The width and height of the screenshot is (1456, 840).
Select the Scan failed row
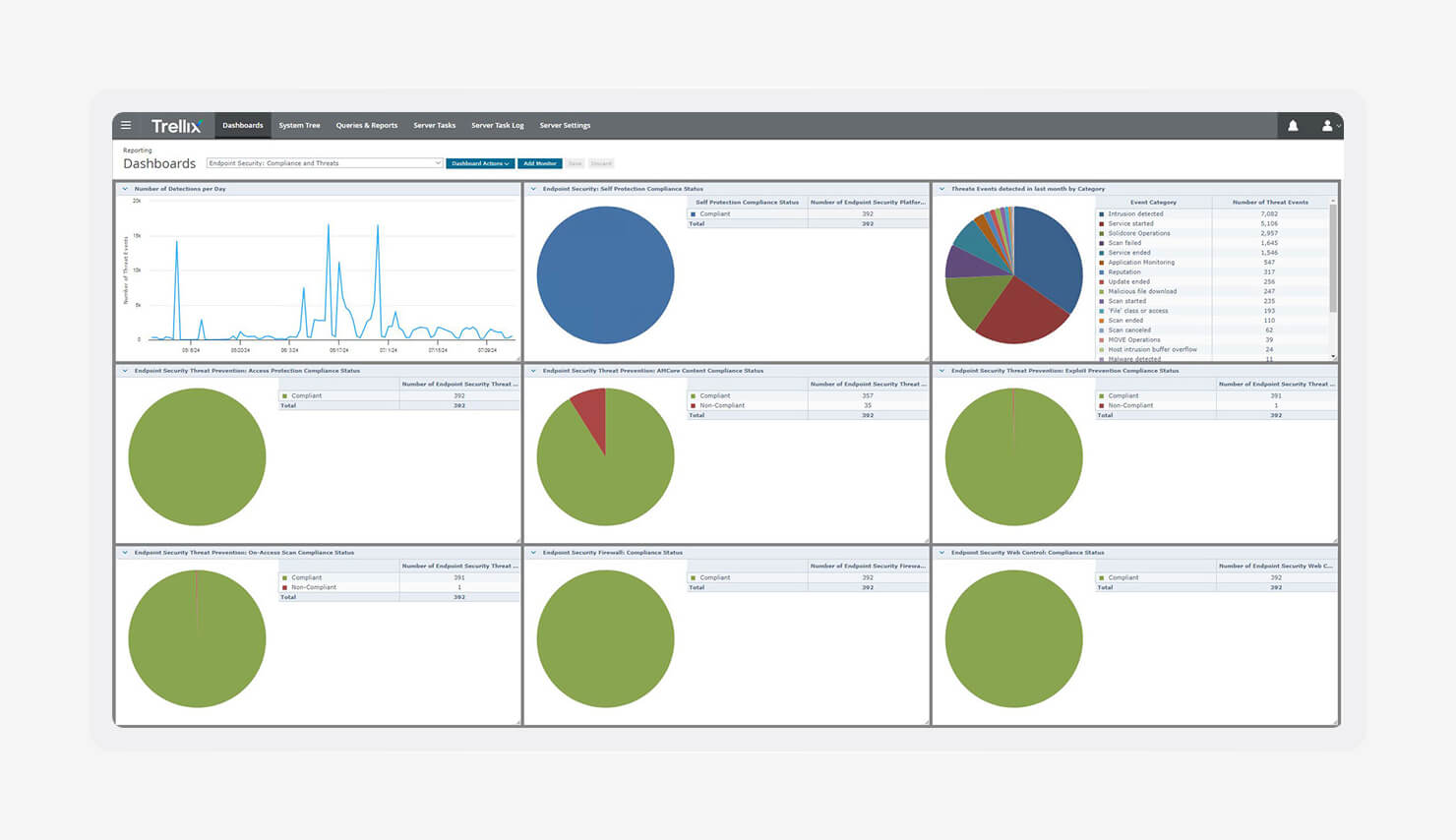pos(1212,243)
